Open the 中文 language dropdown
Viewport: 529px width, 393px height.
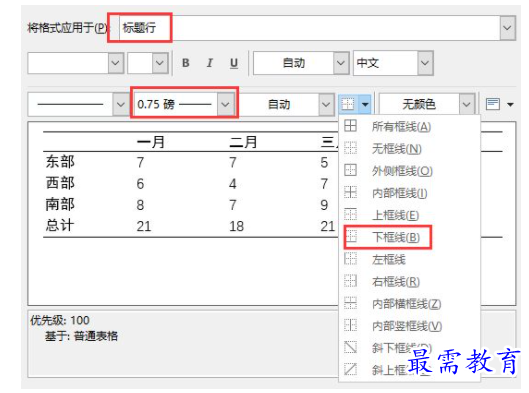425,63
